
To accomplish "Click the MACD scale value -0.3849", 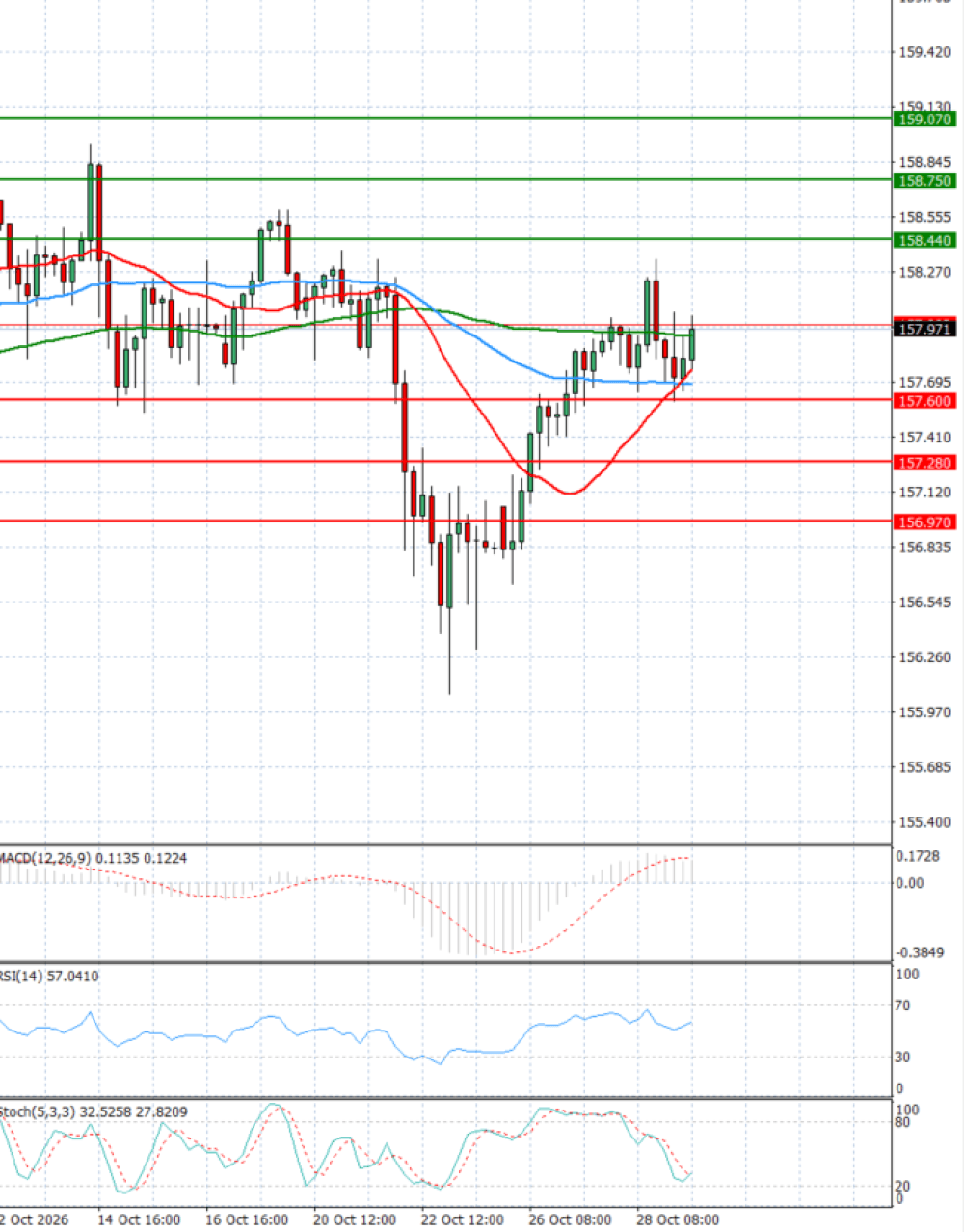I will tap(920, 952).
